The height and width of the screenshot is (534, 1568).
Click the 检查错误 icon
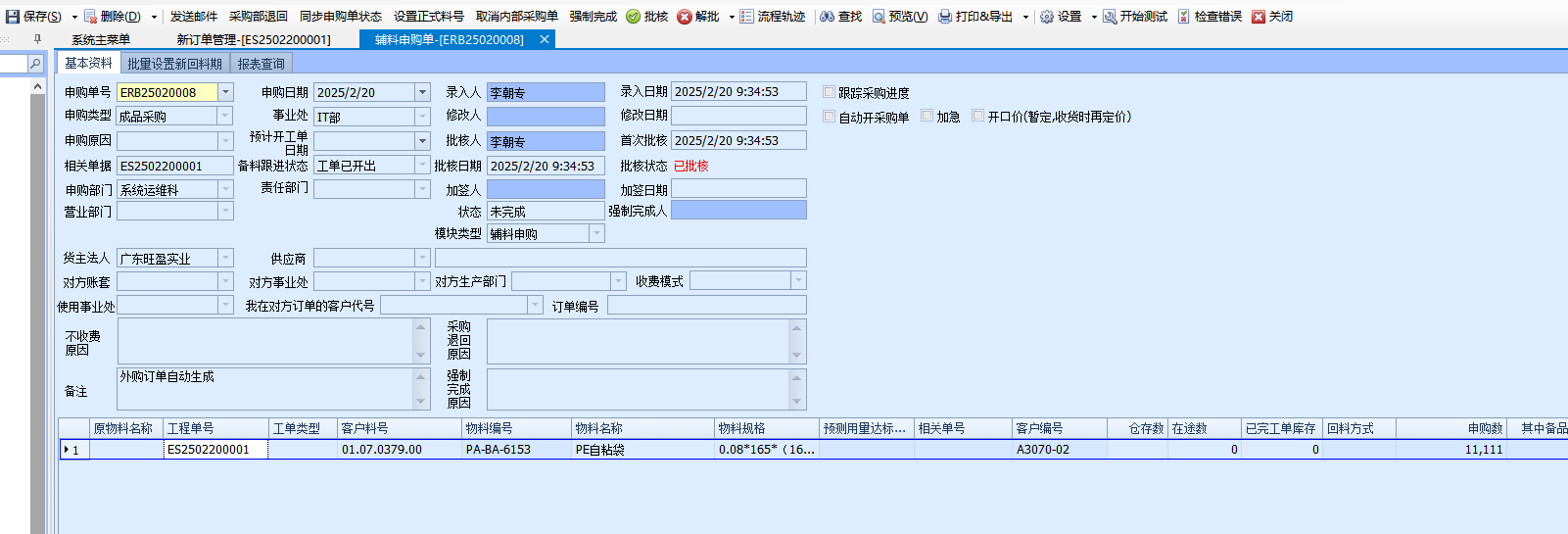[1184, 17]
